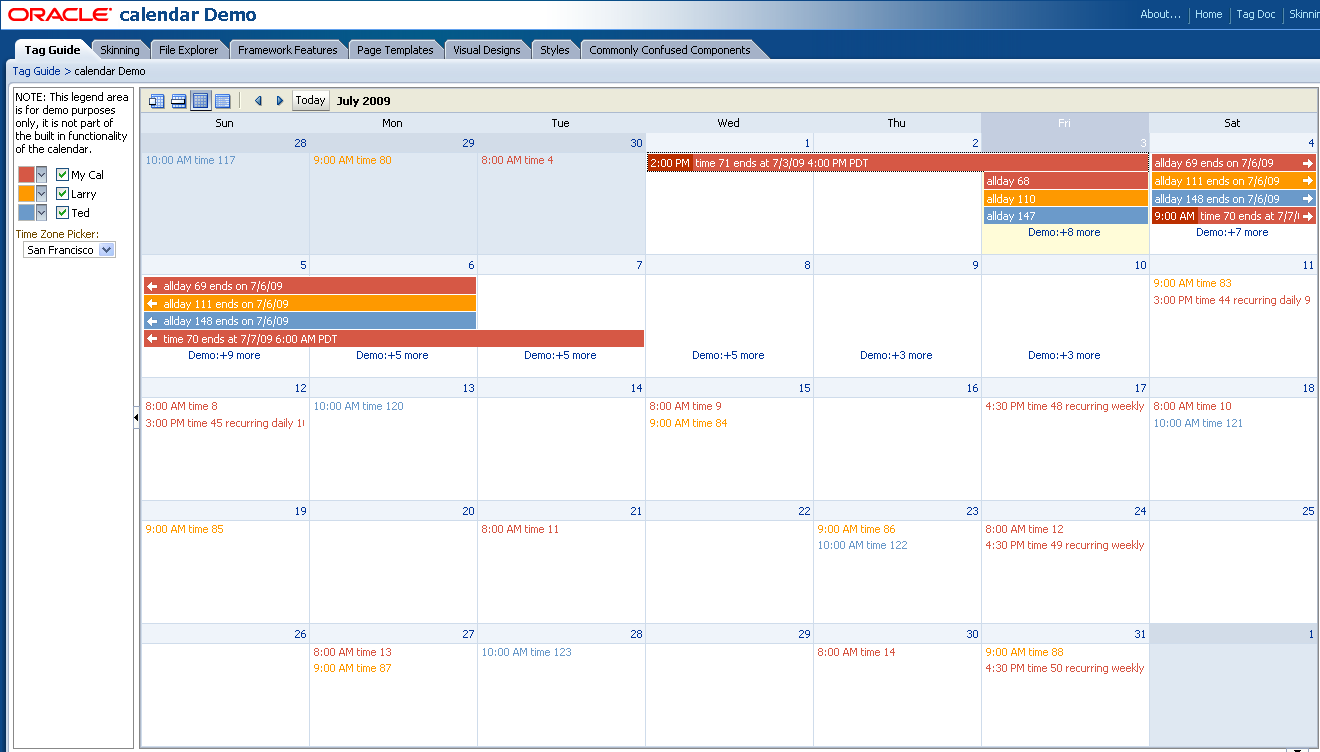Show Demo:+7 more events link
The height and width of the screenshot is (752, 1320).
point(1232,232)
